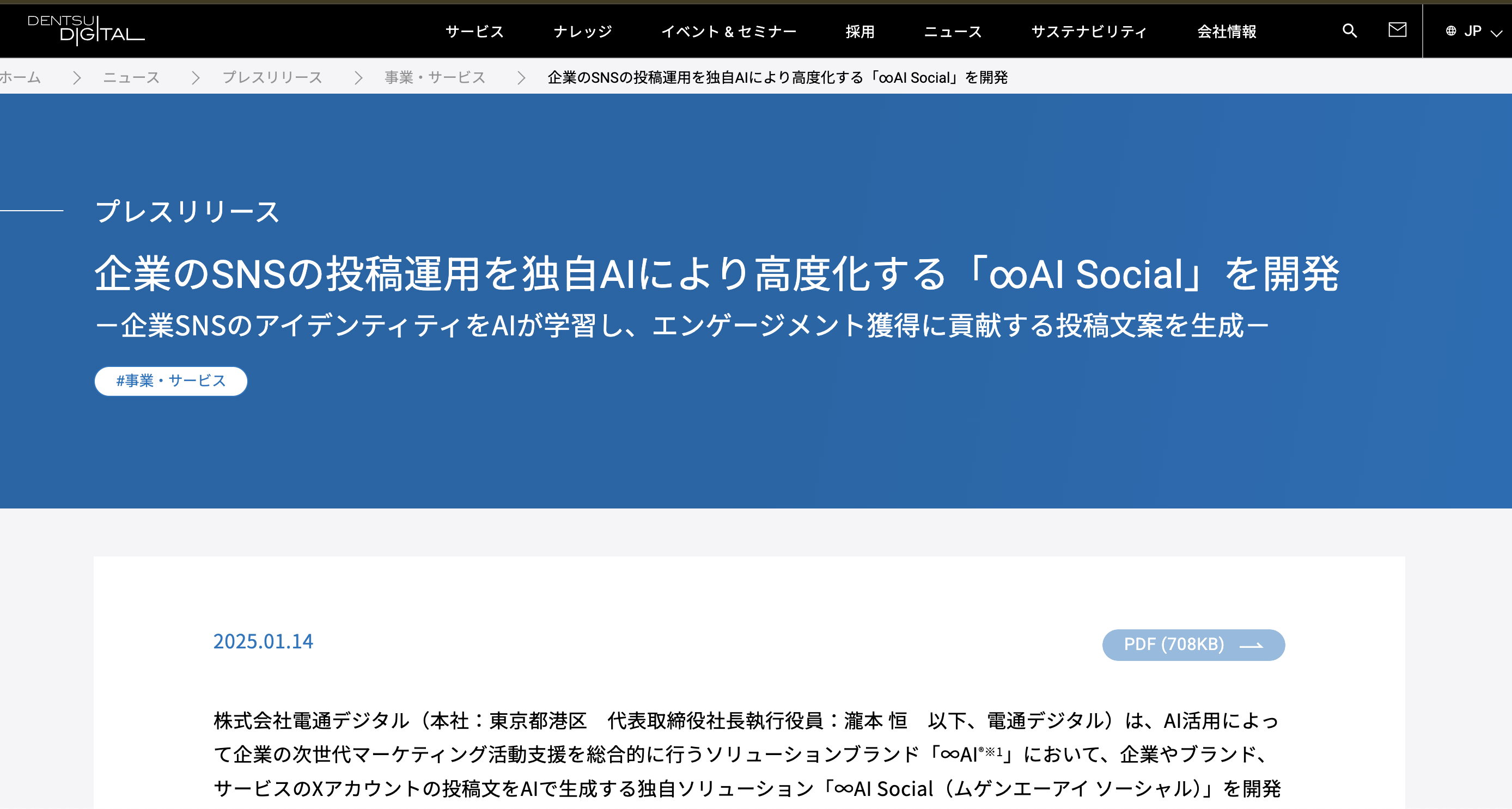This screenshot has width=1512, height=809.
Task: Download the PDF (708KB) file
Action: 1193,645
